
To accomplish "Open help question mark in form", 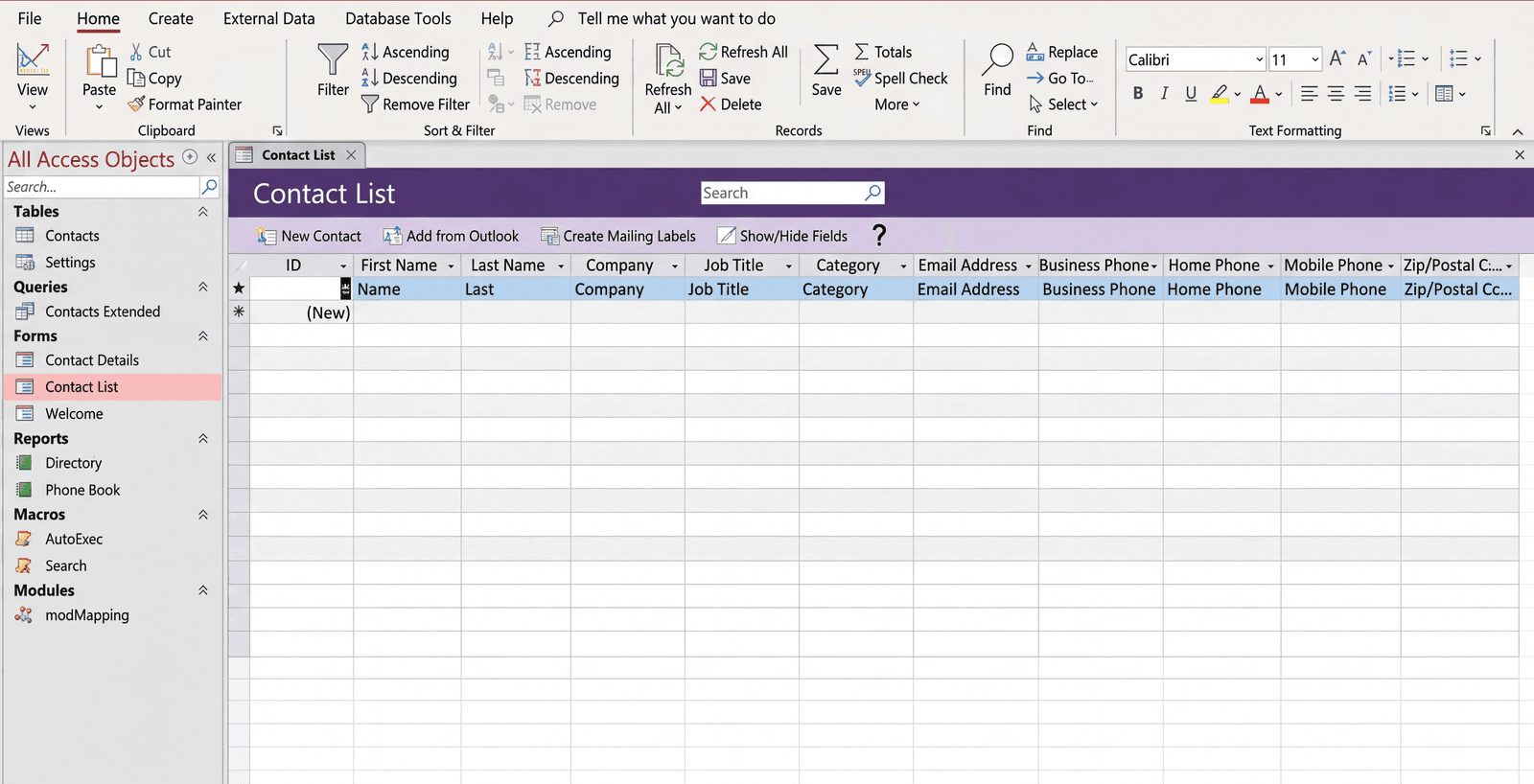I will [879, 235].
